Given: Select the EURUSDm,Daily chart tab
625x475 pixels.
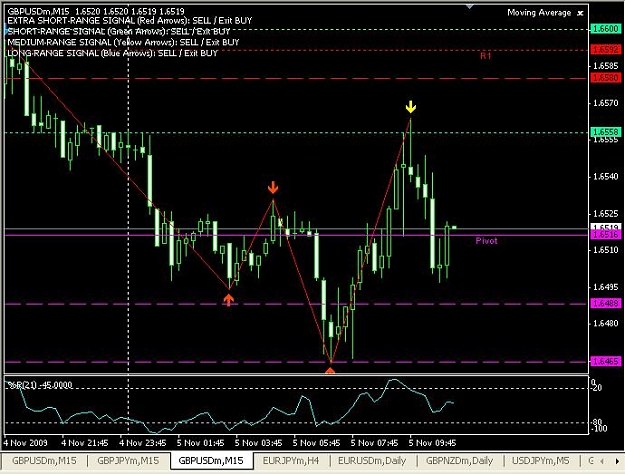Looking at the screenshot, I should pos(372,461).
